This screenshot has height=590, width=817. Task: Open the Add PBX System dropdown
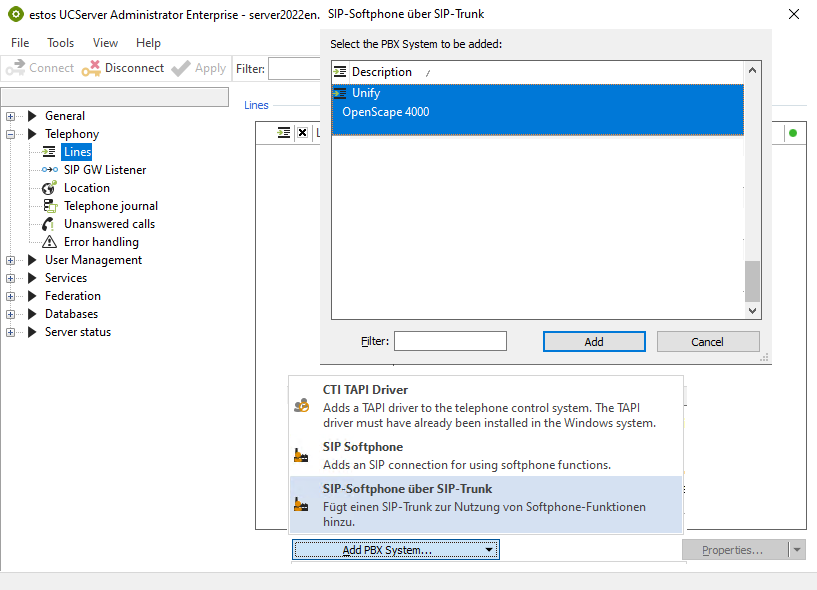pos(395,550)
